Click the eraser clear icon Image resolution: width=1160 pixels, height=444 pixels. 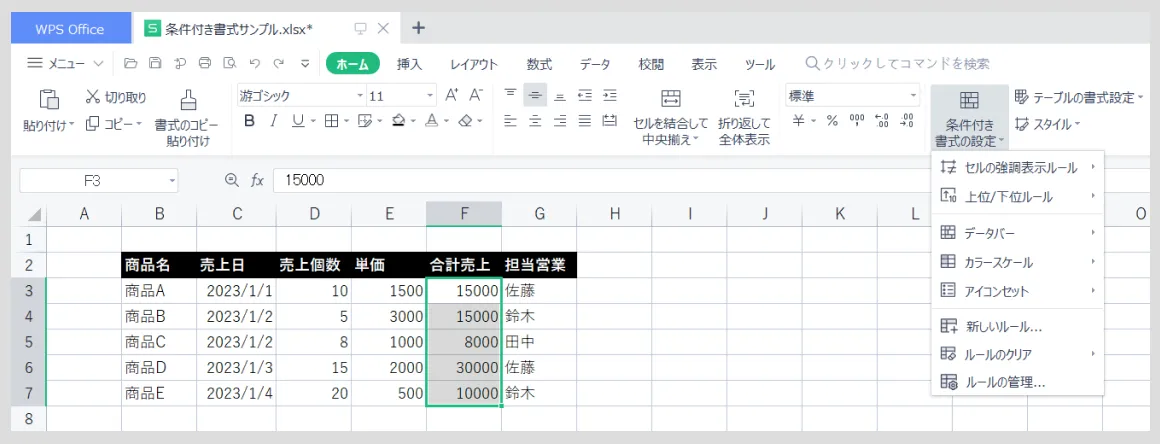465,121
